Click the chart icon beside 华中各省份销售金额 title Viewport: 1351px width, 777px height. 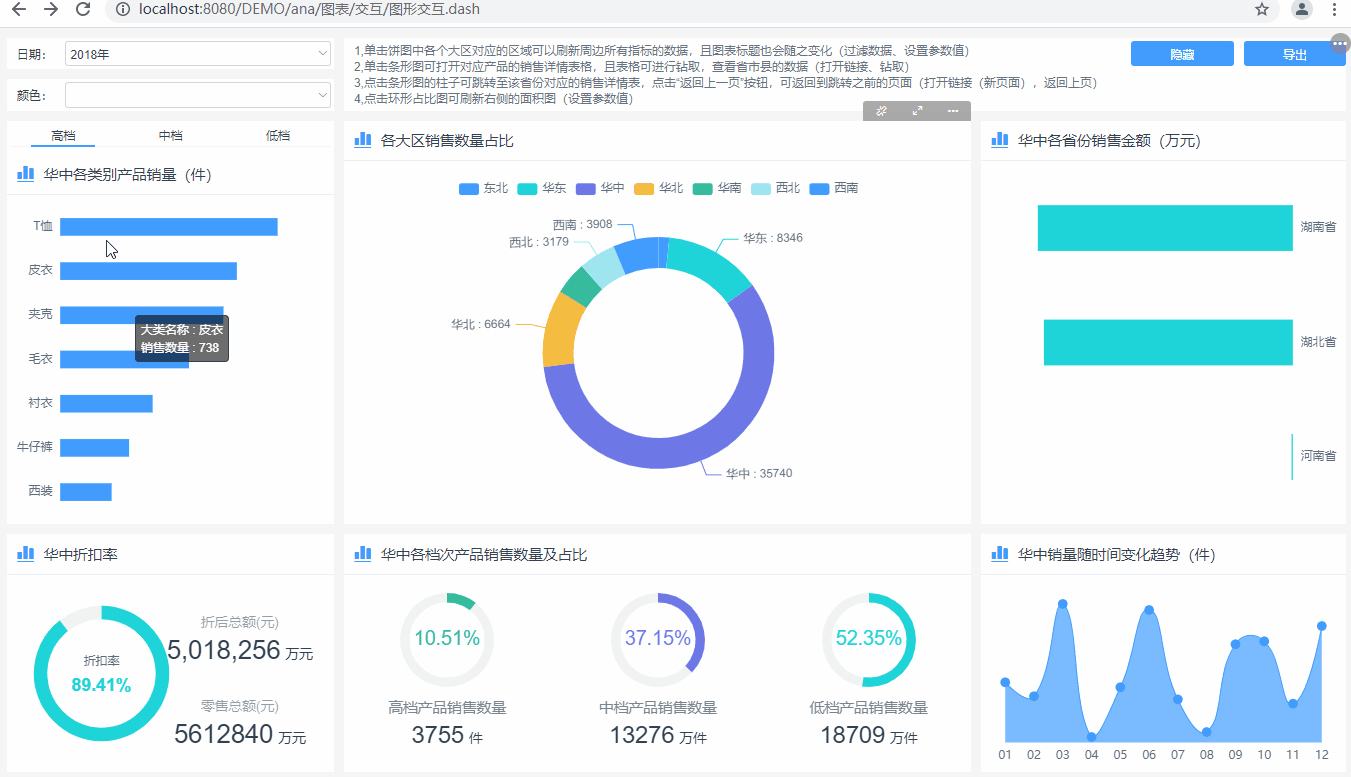pyautogui.click(x=999, y=140)
